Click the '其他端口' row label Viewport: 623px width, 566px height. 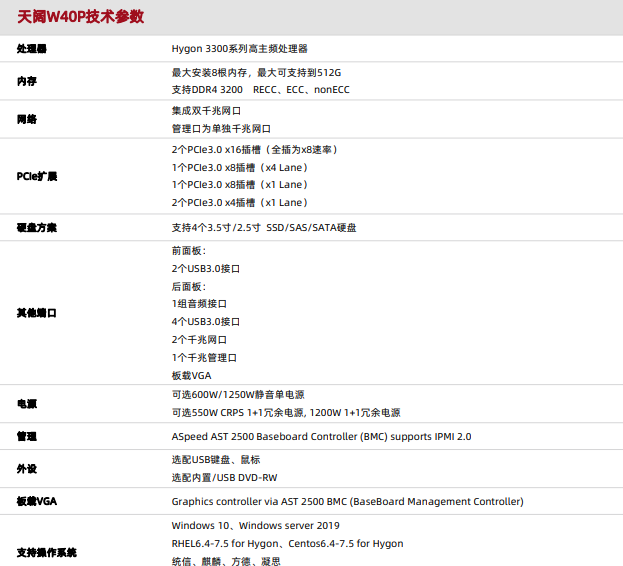(x=37, y=313)
